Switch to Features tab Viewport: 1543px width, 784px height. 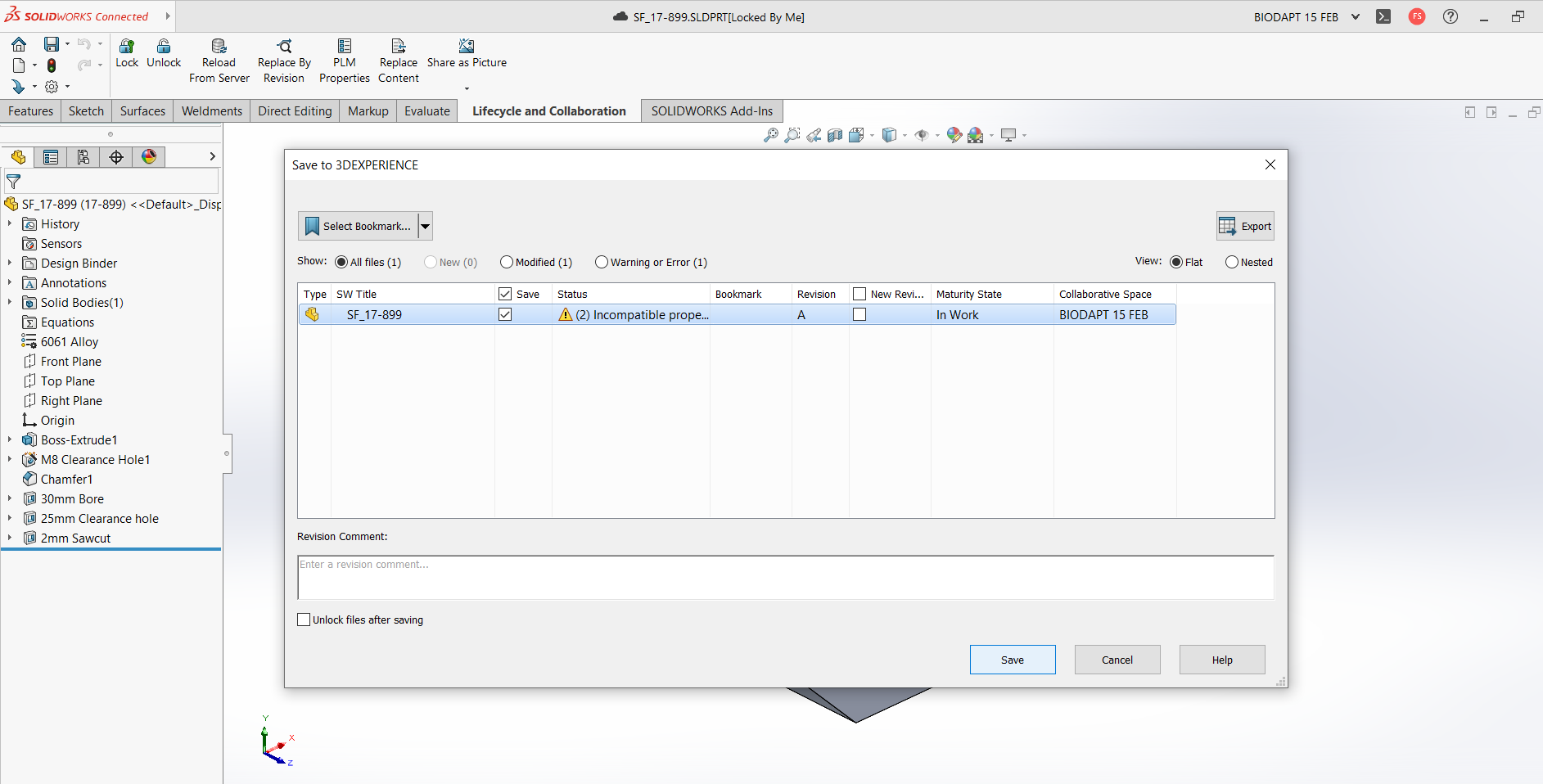tap(30, 111)
